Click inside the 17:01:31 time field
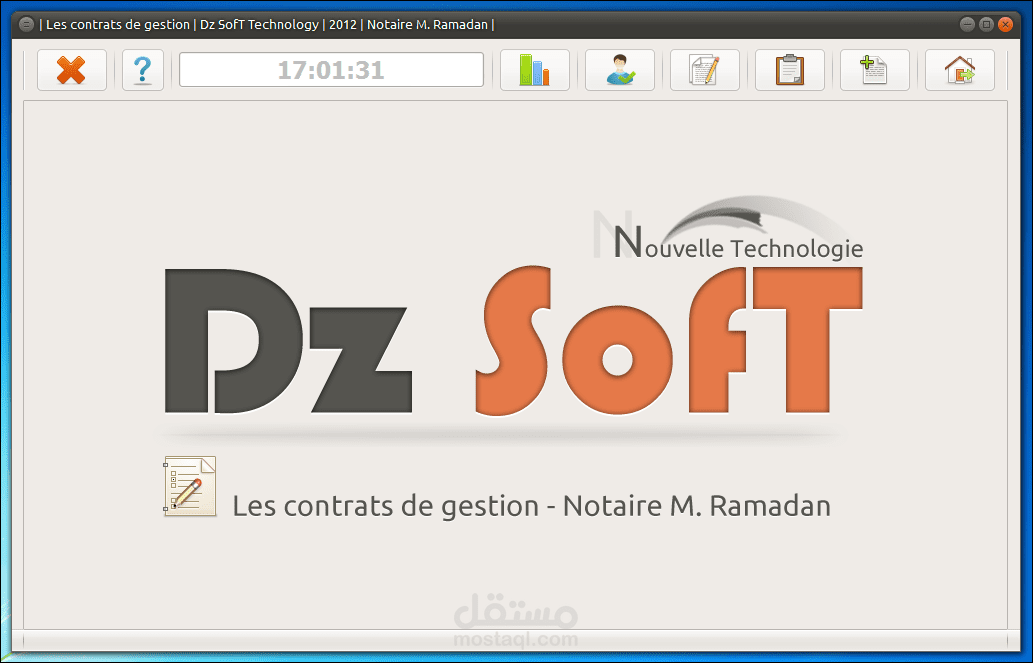This screenshot has width=1033, height=663. 330,69
